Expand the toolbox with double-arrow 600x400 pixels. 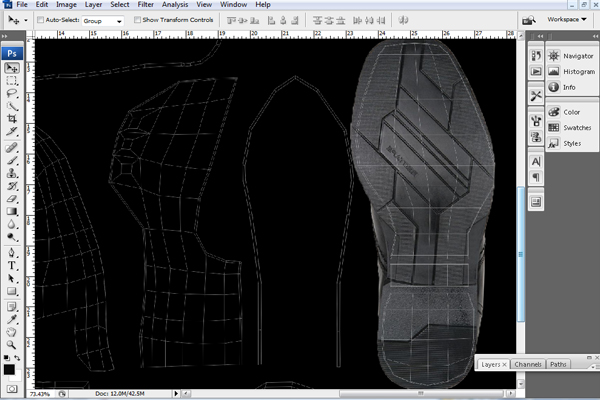5,36
